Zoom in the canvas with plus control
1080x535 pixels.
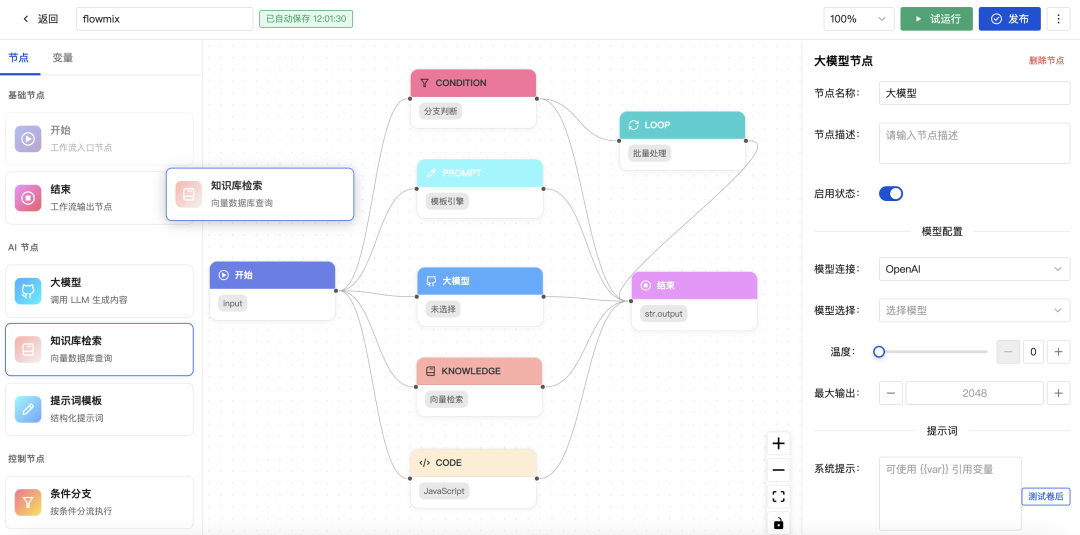coord(778,443)
